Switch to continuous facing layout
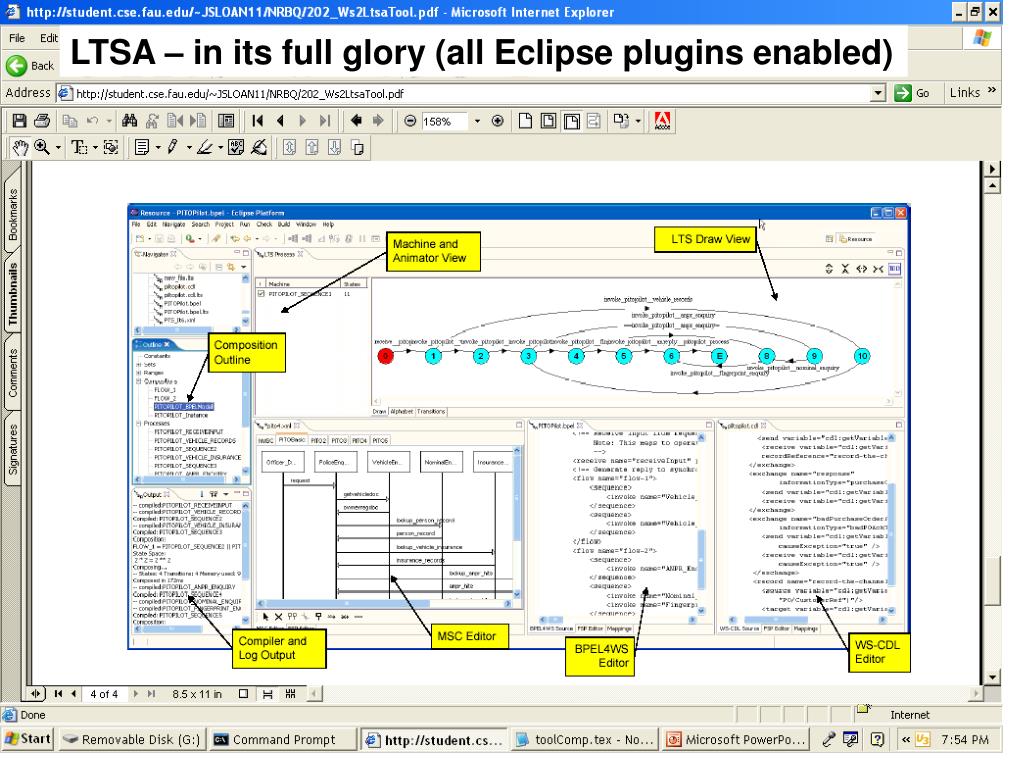 pyautogui.click(x=291, y=694)
